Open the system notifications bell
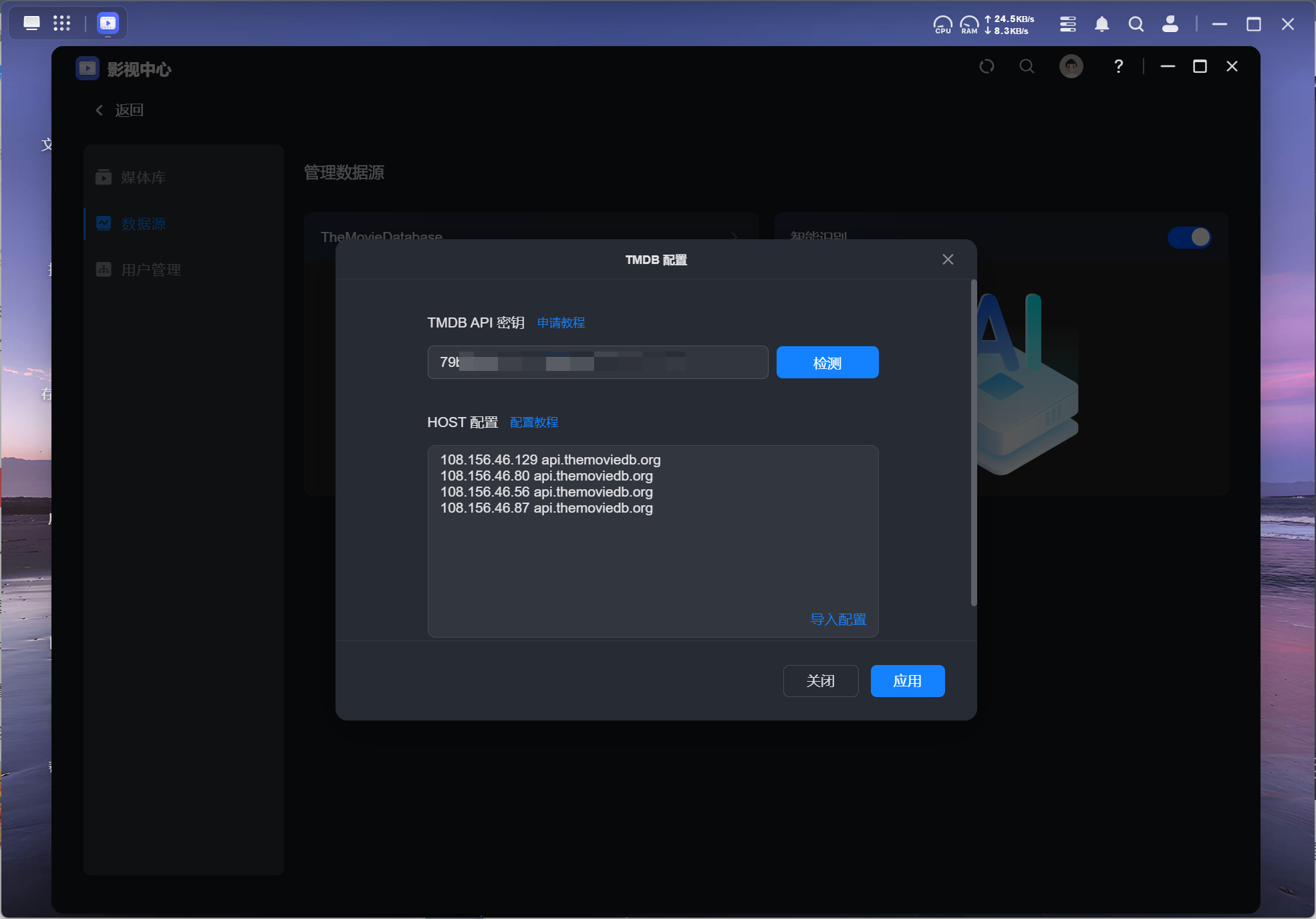1316x919 pixels. point(1101,25)
